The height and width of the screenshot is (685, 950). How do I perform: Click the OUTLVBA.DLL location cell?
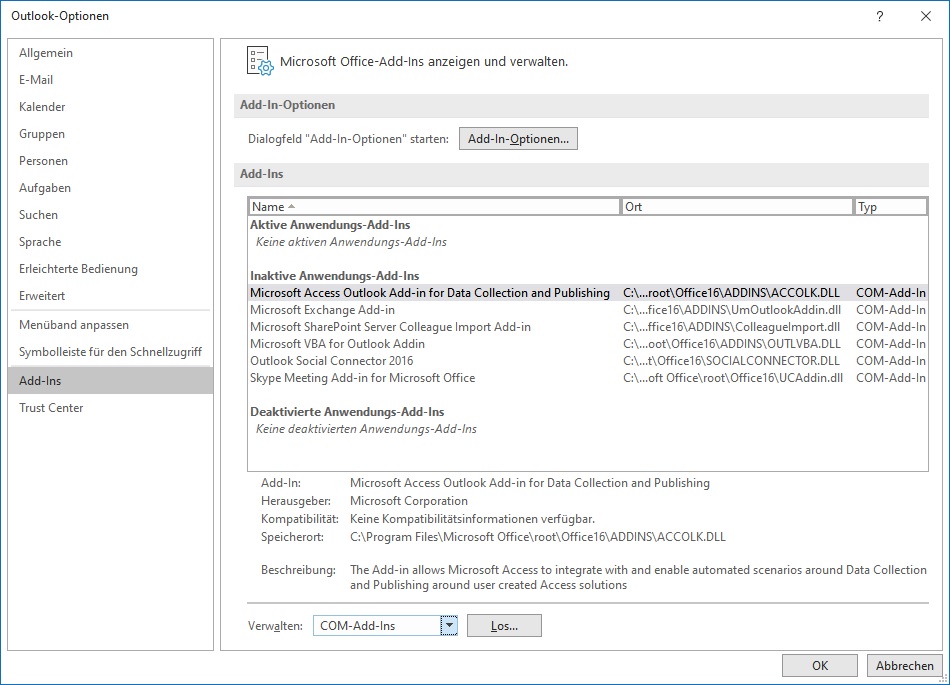tap(732, 343)
